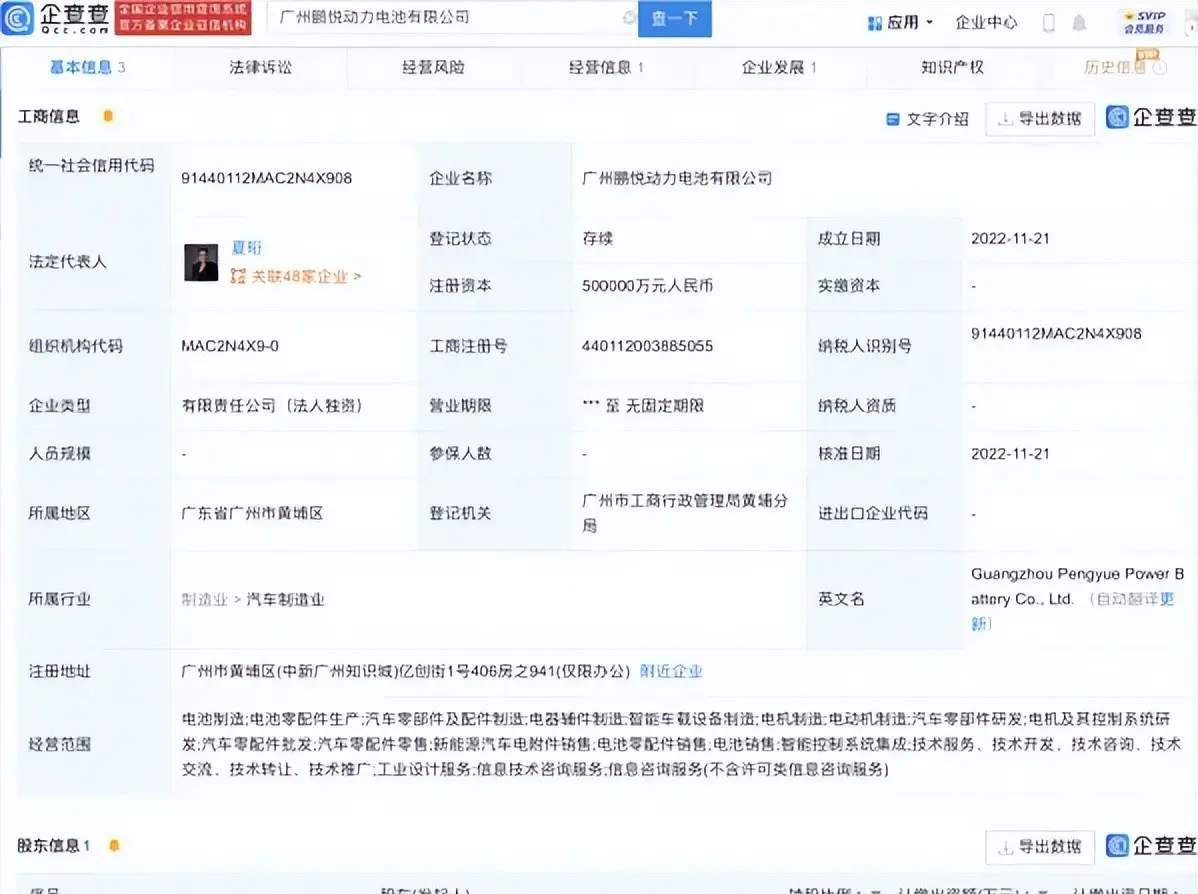Clear the search box with the X icon
1198x894 pixels.
(x=630, y=18)
